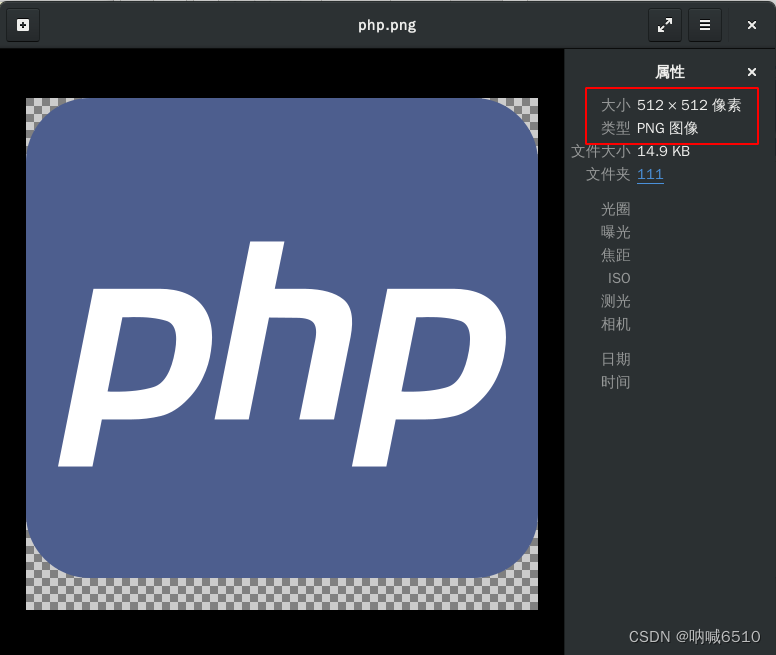Close the 属性 properties sidebar
Image resolution: width=776 pixels, height=655 pixels.
752,72
